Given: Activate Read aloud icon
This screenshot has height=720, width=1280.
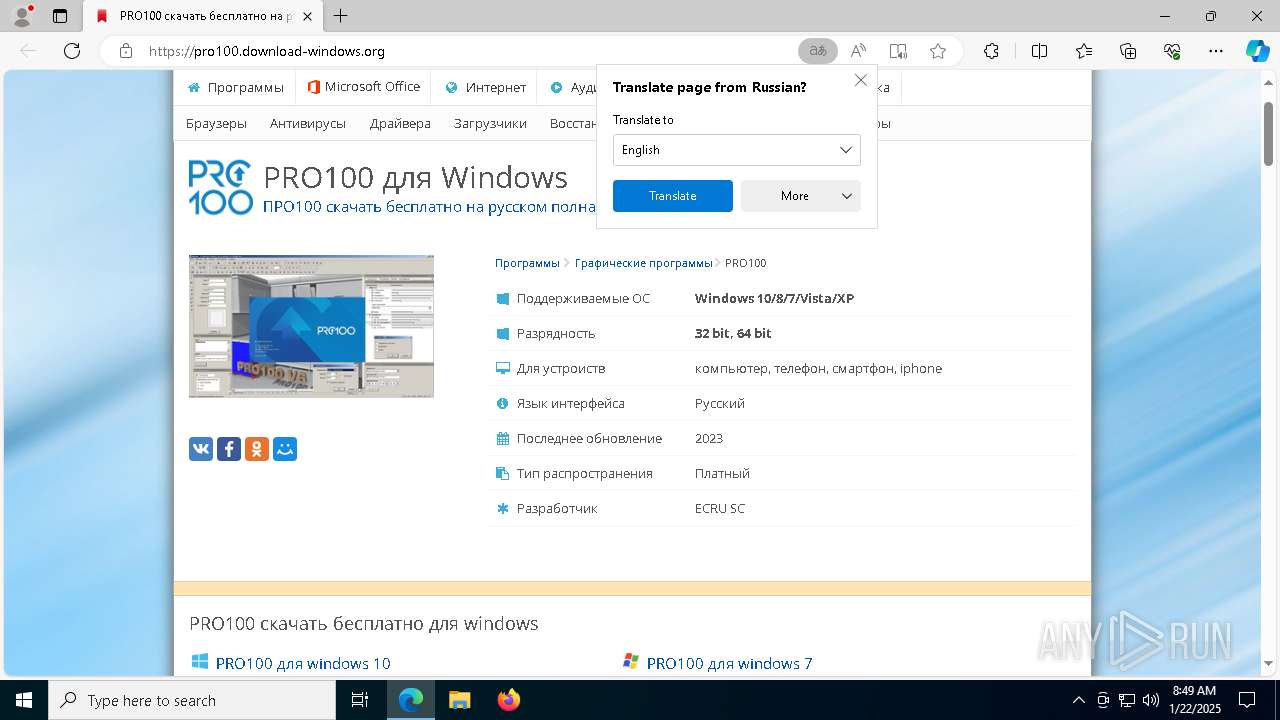Looking at the screenshot, I should (x=858, y=51).
